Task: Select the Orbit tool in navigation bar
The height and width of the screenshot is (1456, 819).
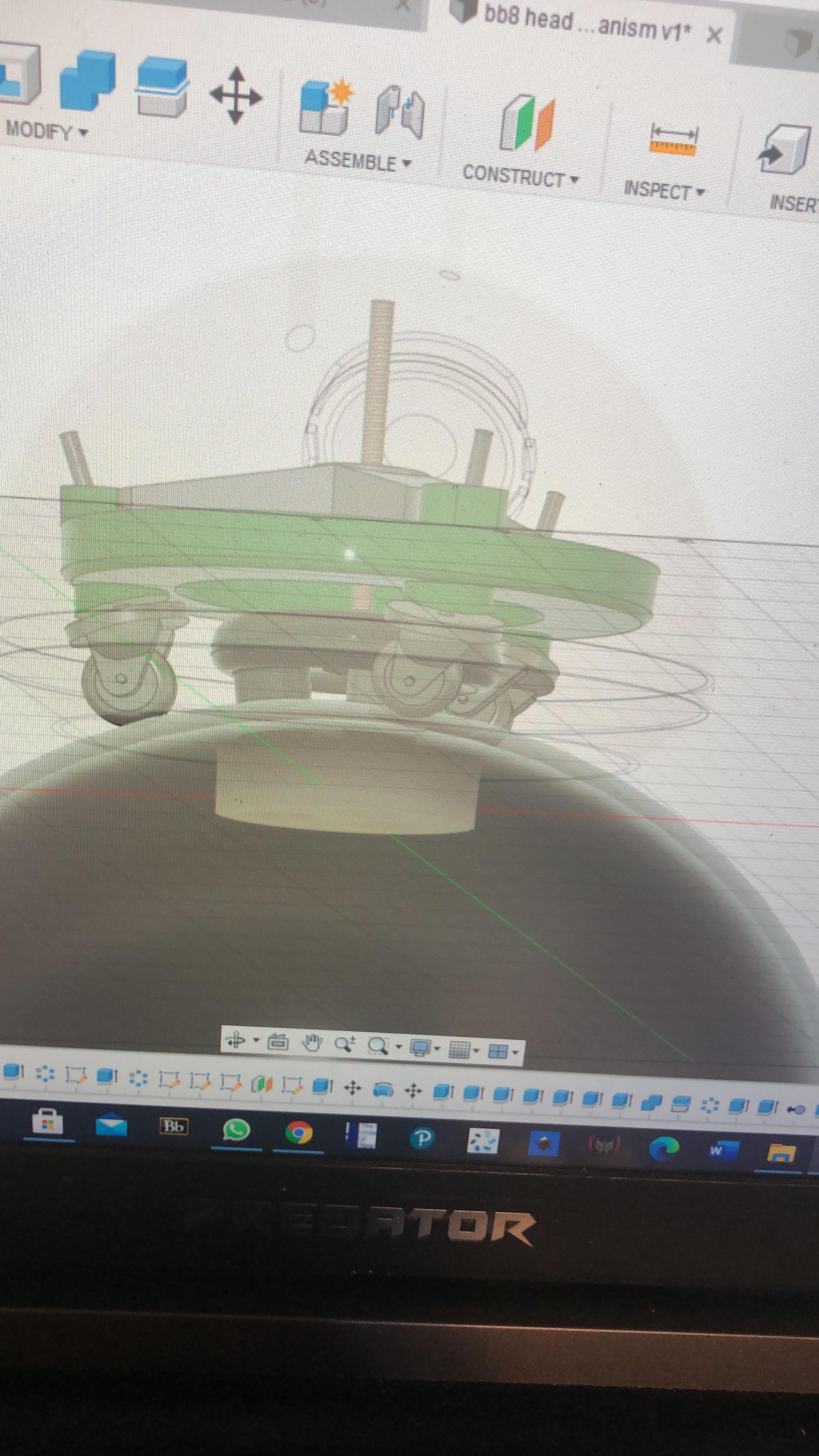Action: (x=235, y=1040)
